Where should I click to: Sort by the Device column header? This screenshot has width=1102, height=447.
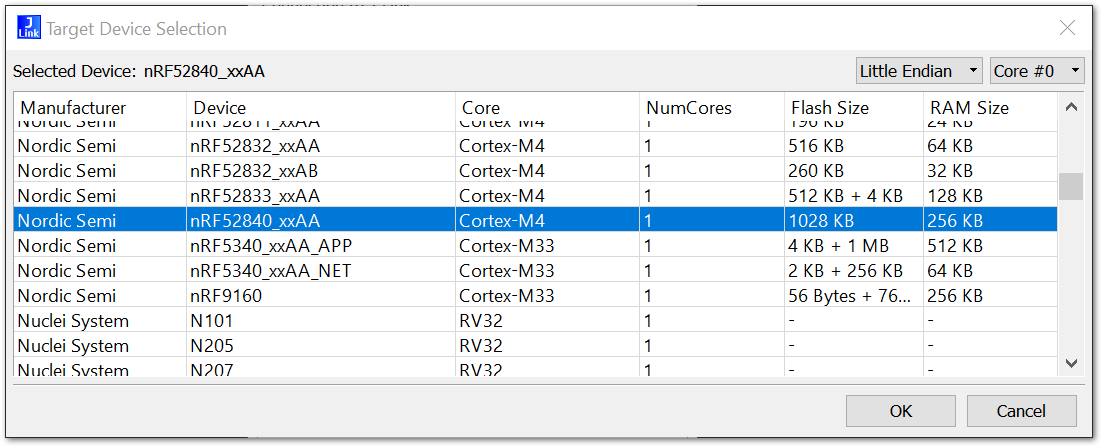point(321,108)
